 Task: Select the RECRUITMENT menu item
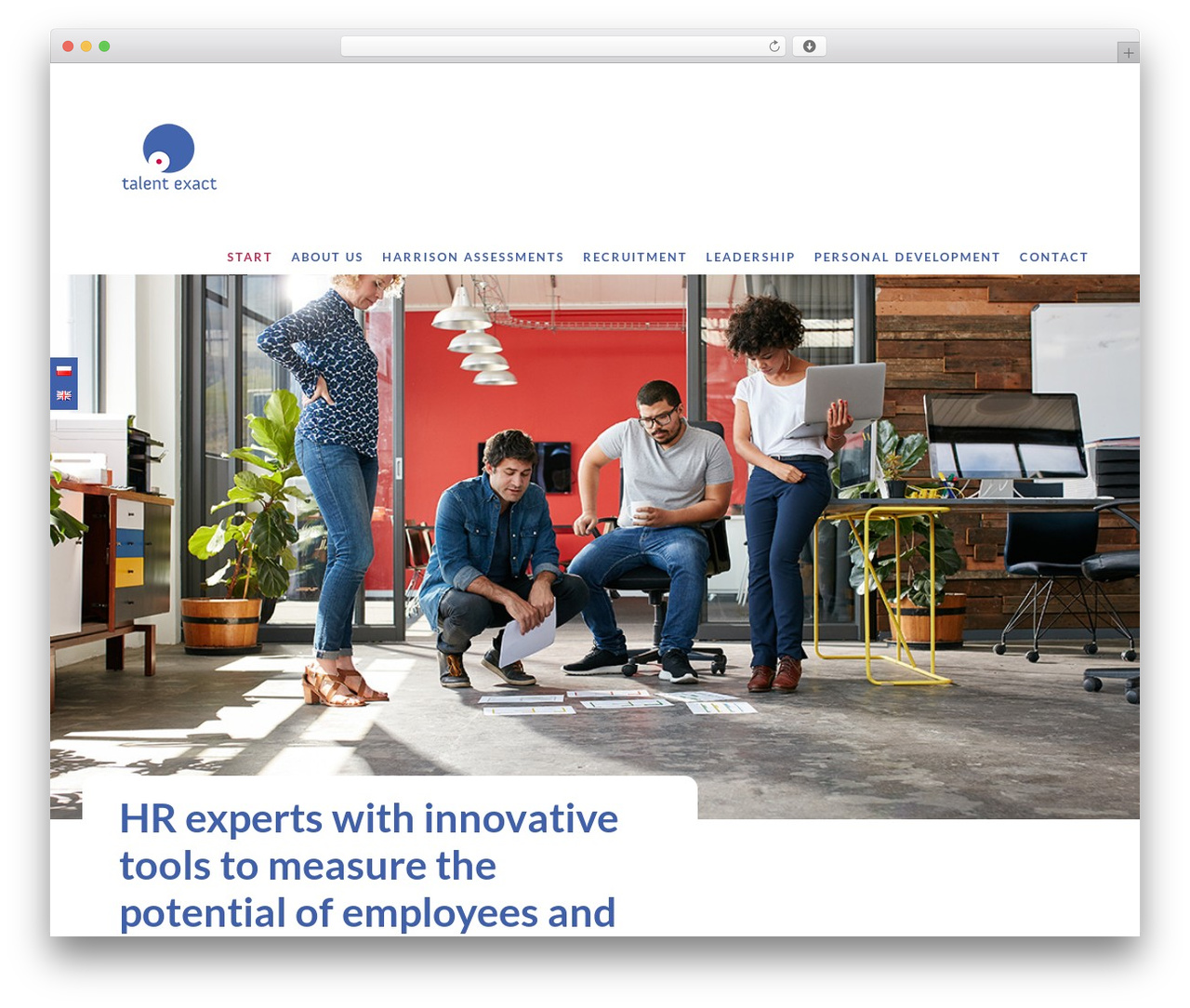tap(635, 258)
